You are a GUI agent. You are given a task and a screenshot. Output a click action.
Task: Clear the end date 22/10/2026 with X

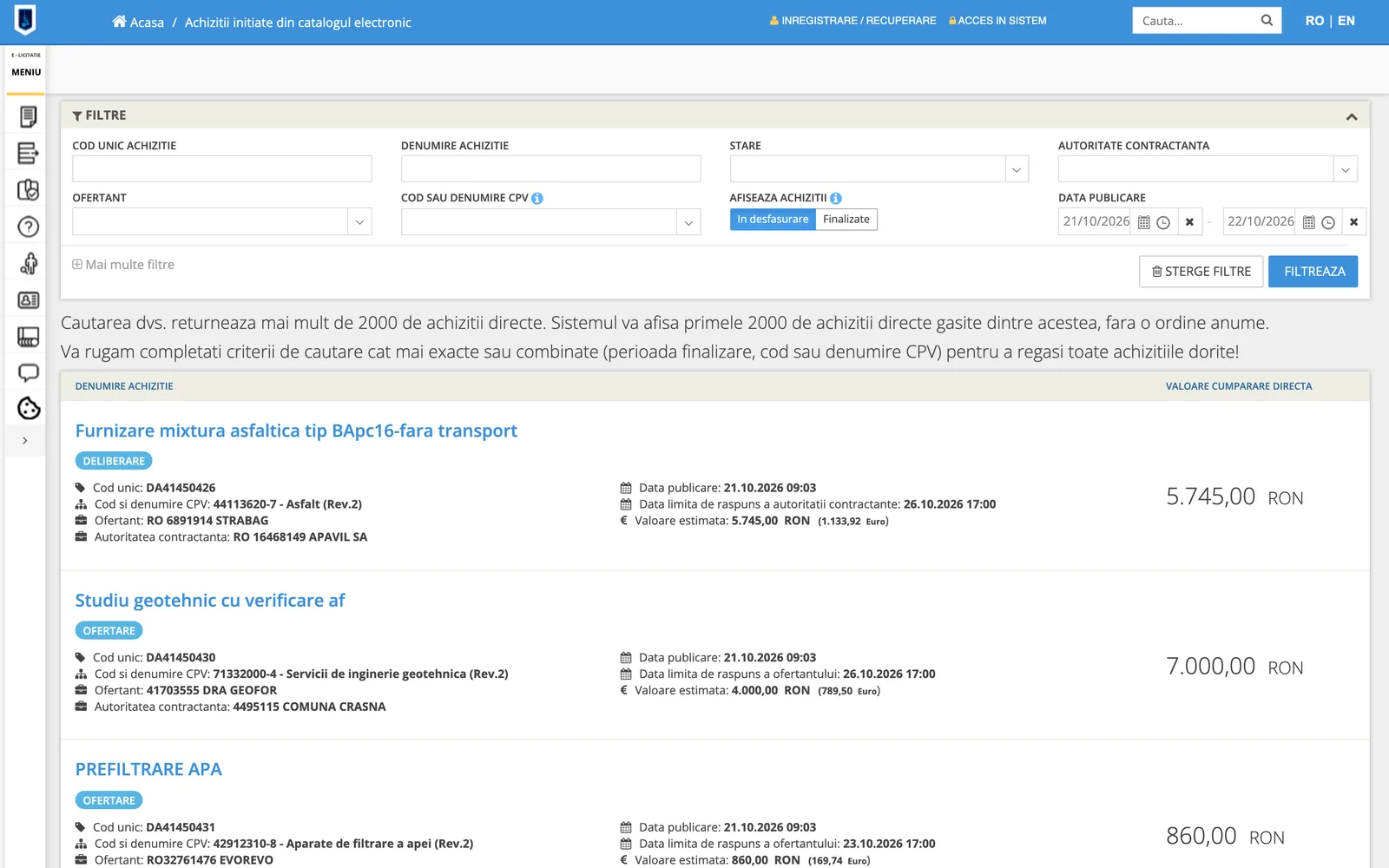[x=1354, y=222]
